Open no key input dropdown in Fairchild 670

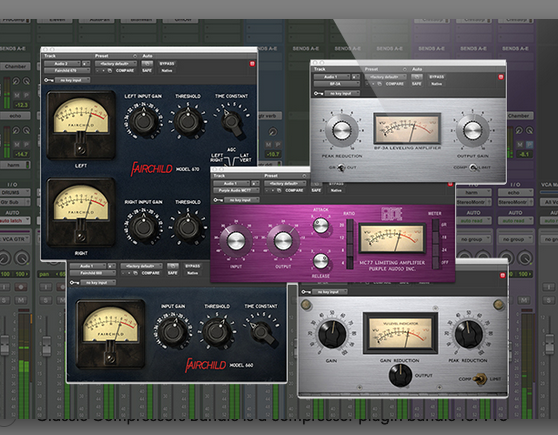pyautogui.click(x=73, y=80)
